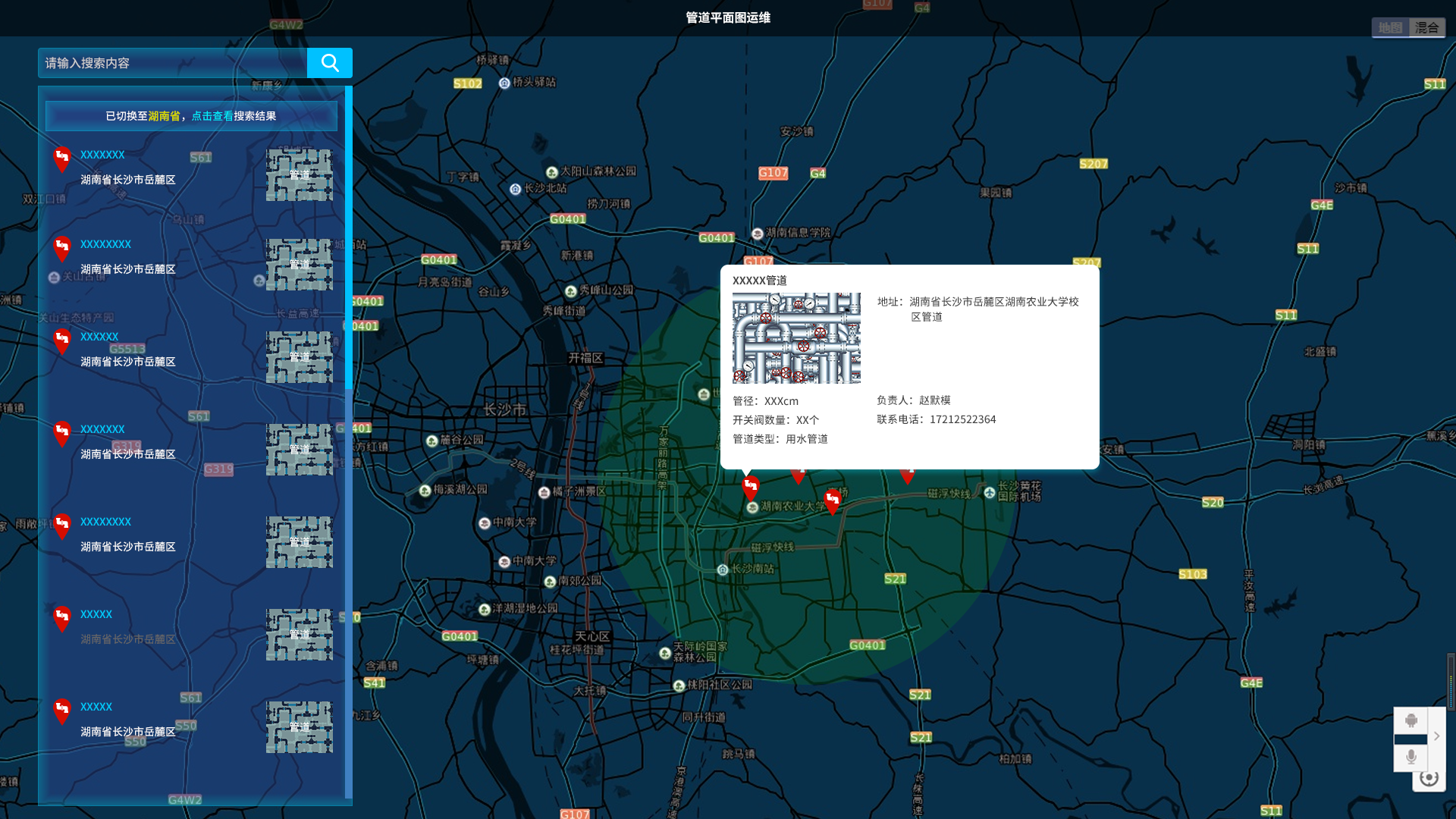This screenshot has width=1456, height=819.
Task: Click the 梅溪湖公园 park icon
Action: [x=425, y=491]
